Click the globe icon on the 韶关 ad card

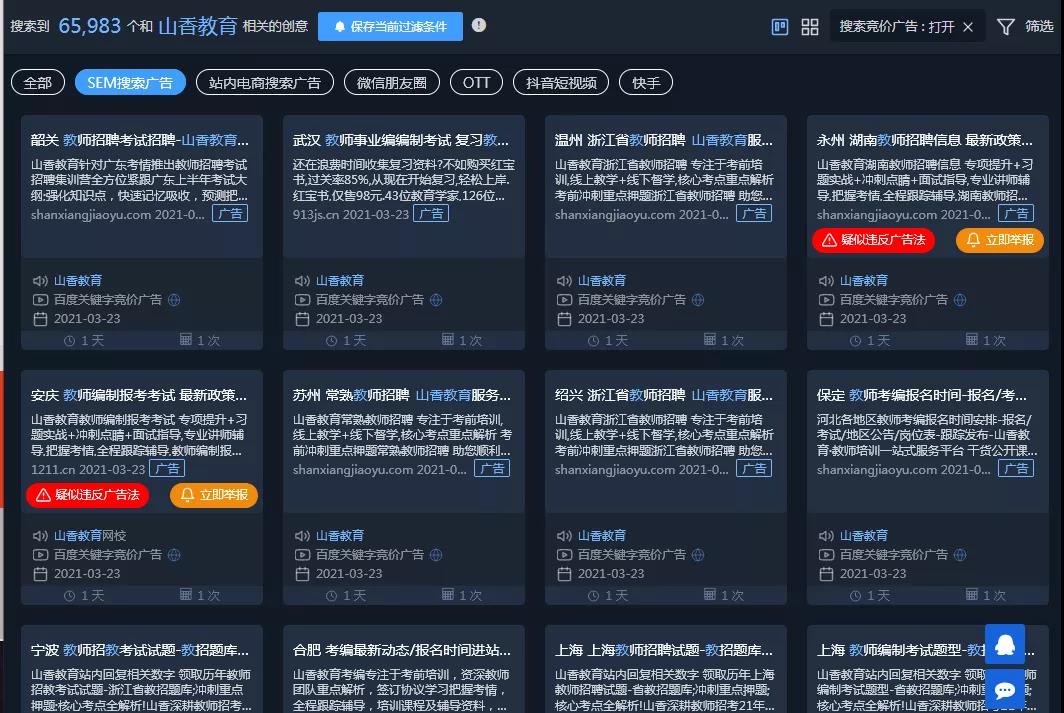[173, 300]
